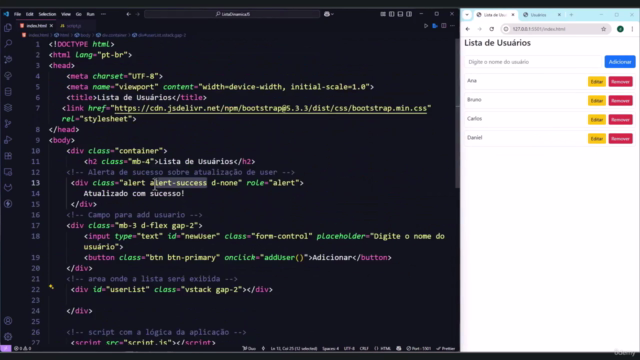
Task: Click the editor vertical scrollbar
Action: [457, 113]
